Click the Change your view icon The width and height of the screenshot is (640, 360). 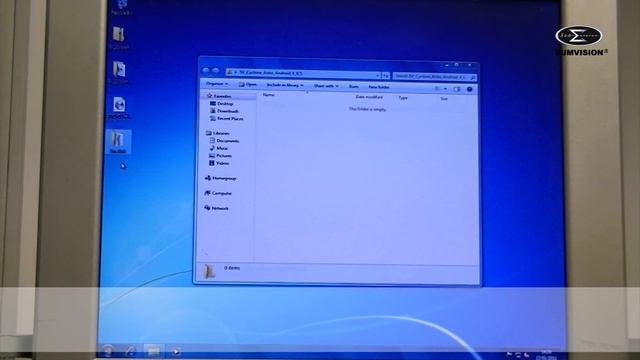click(x=438, y=88)
